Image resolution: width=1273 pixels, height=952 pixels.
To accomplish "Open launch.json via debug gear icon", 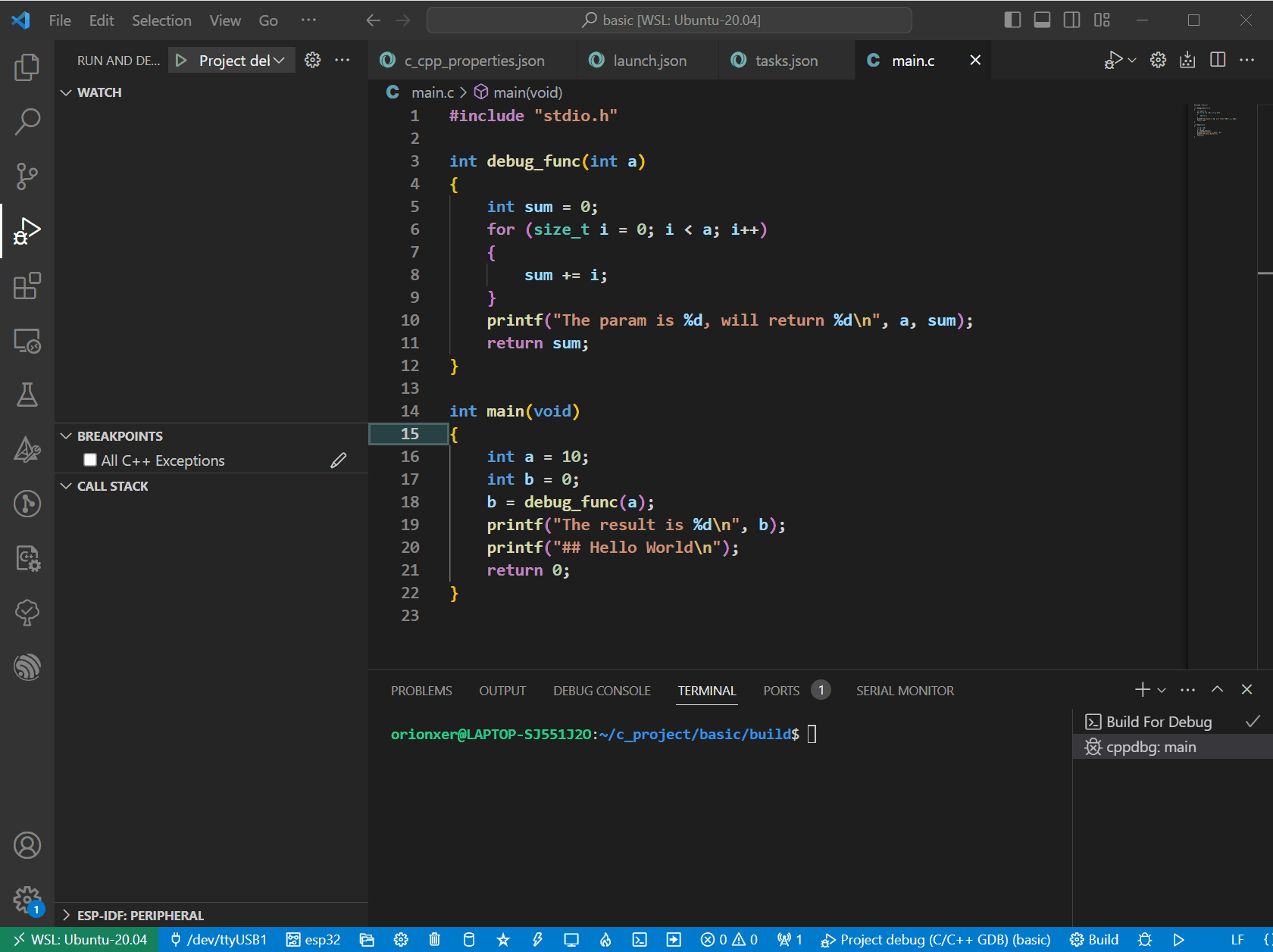I will pyautogui.click(x=312, y=61).
